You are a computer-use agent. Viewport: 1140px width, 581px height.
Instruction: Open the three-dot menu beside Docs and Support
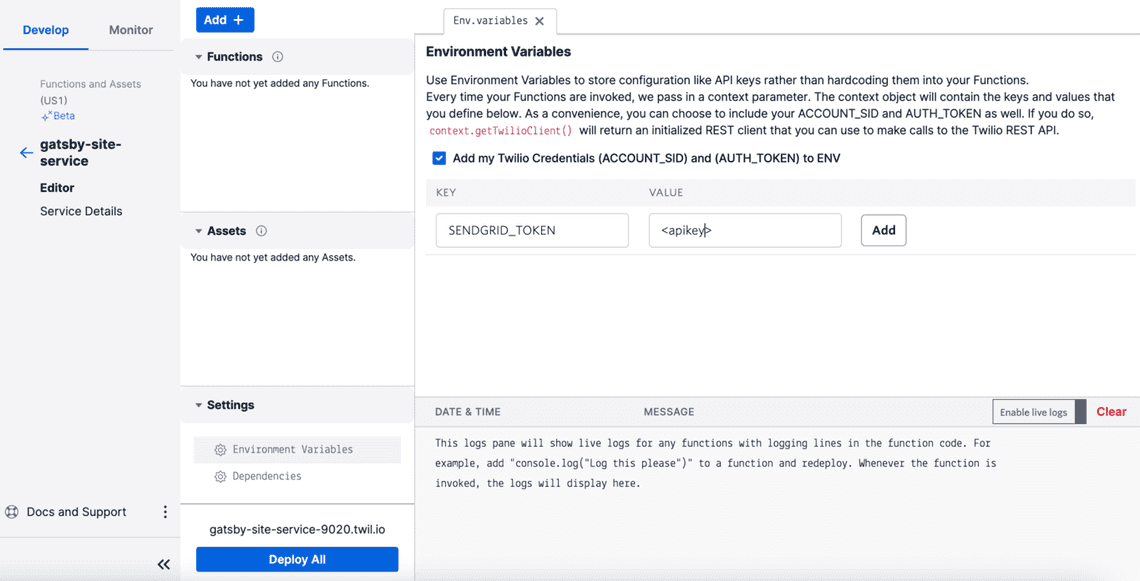click(x=165, y=512)
